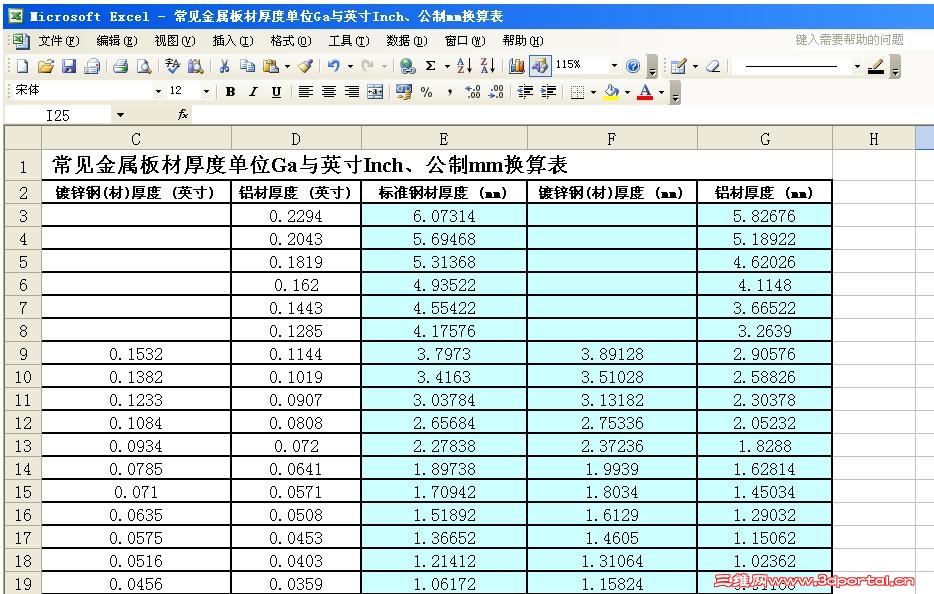934x594 pixels.
Task: Open Print Preview
Action: [144, 66]
